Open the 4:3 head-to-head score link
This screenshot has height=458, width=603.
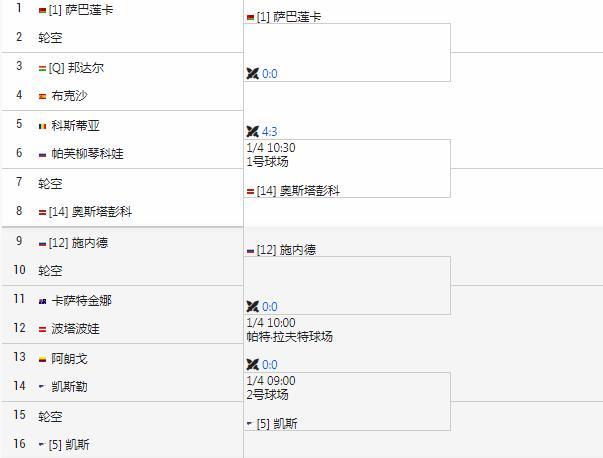(x=270, y=131)
